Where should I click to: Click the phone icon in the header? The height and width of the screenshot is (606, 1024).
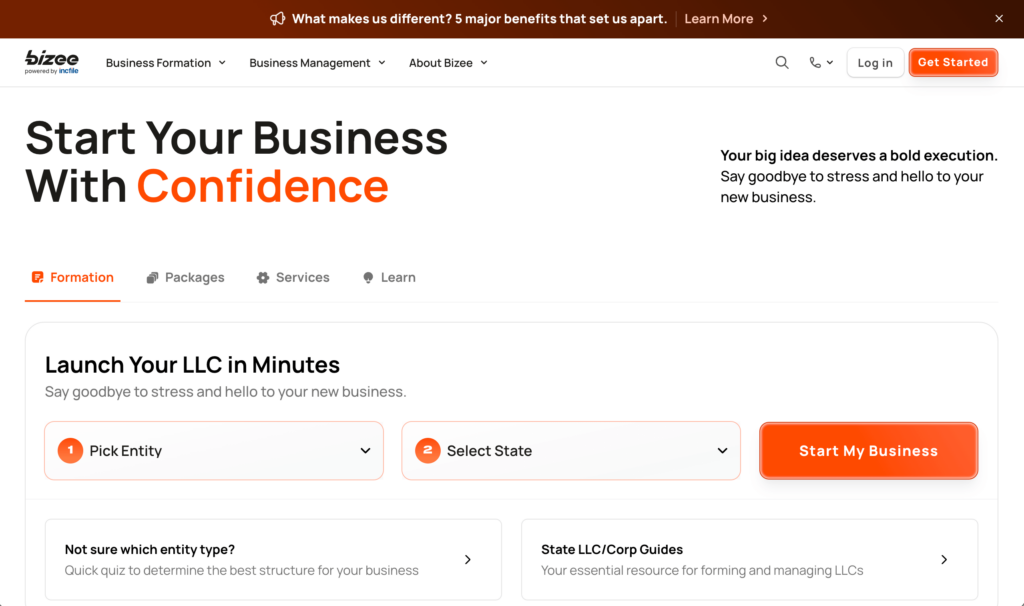(815, 62)
